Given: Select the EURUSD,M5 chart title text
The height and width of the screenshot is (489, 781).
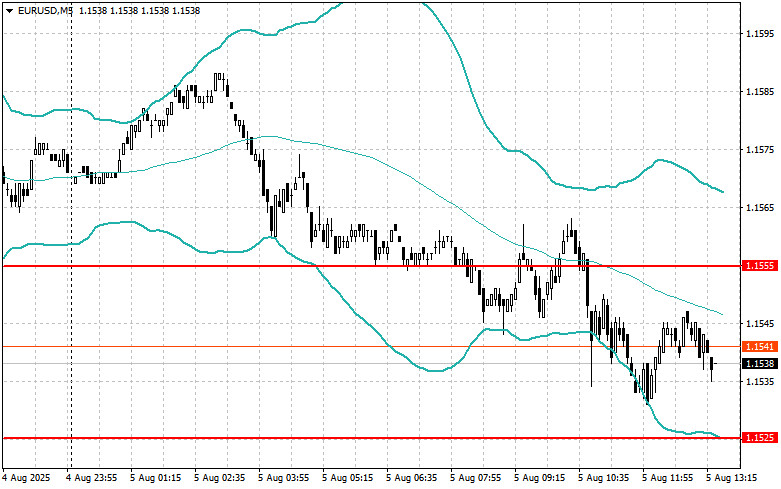Looking at the screenshot, I should tap(43, 10).
